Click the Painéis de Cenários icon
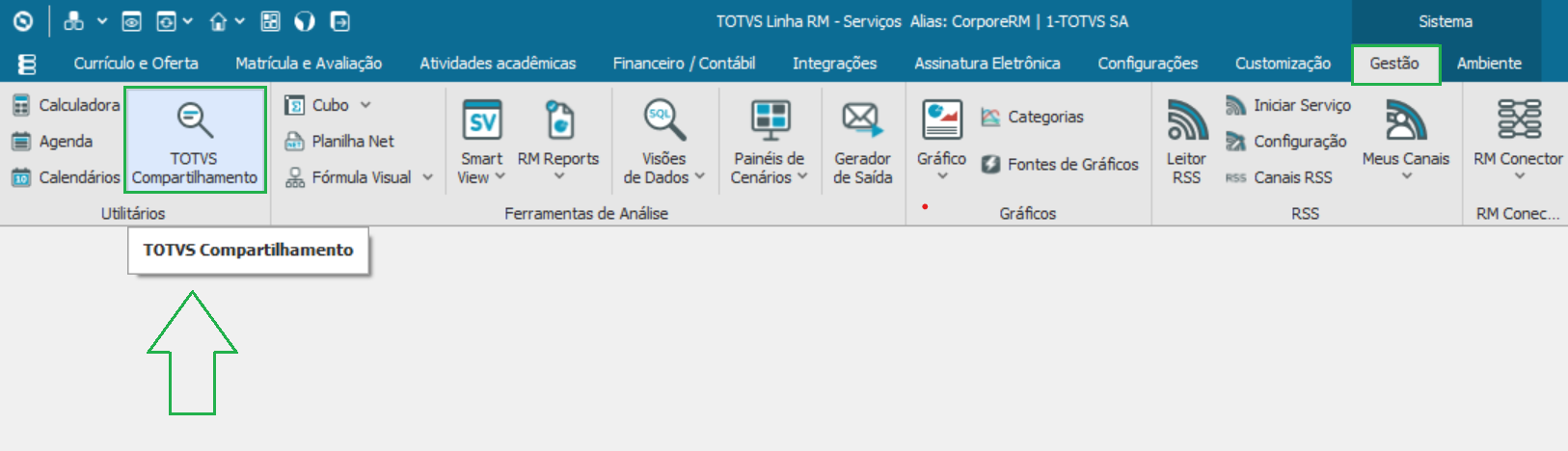 [770, 120]
